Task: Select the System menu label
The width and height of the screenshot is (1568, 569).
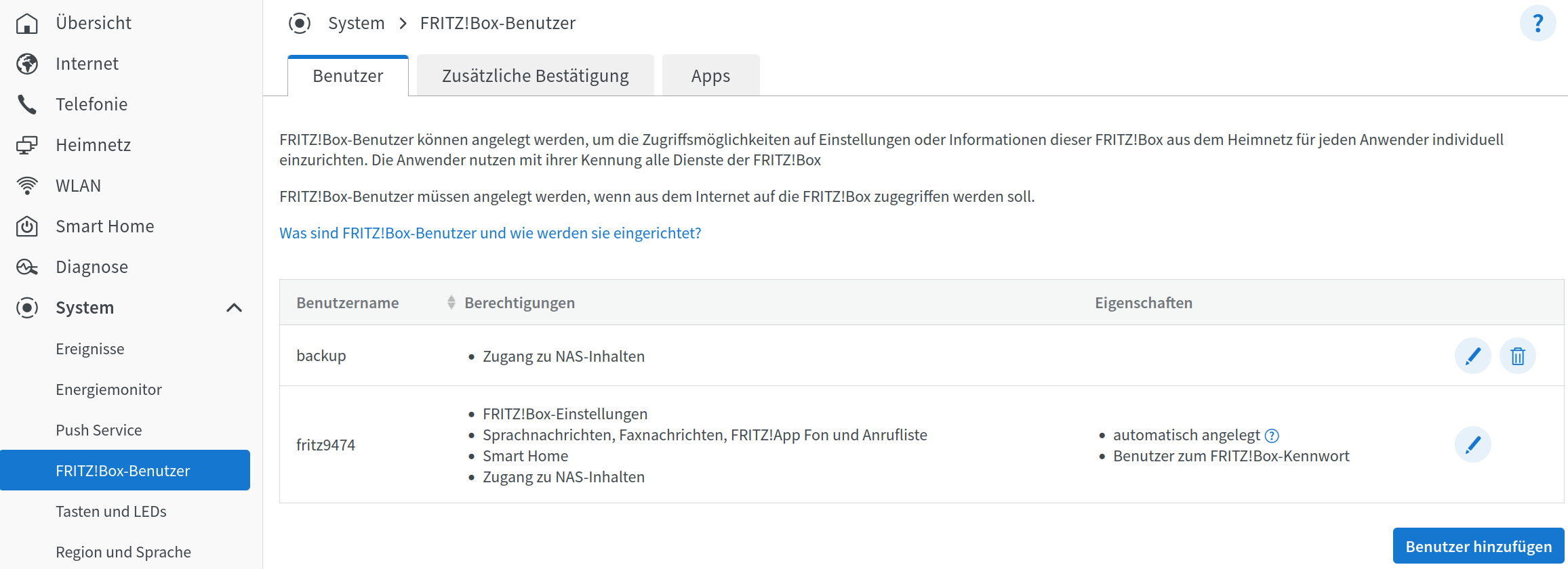Action: point(85,308)
